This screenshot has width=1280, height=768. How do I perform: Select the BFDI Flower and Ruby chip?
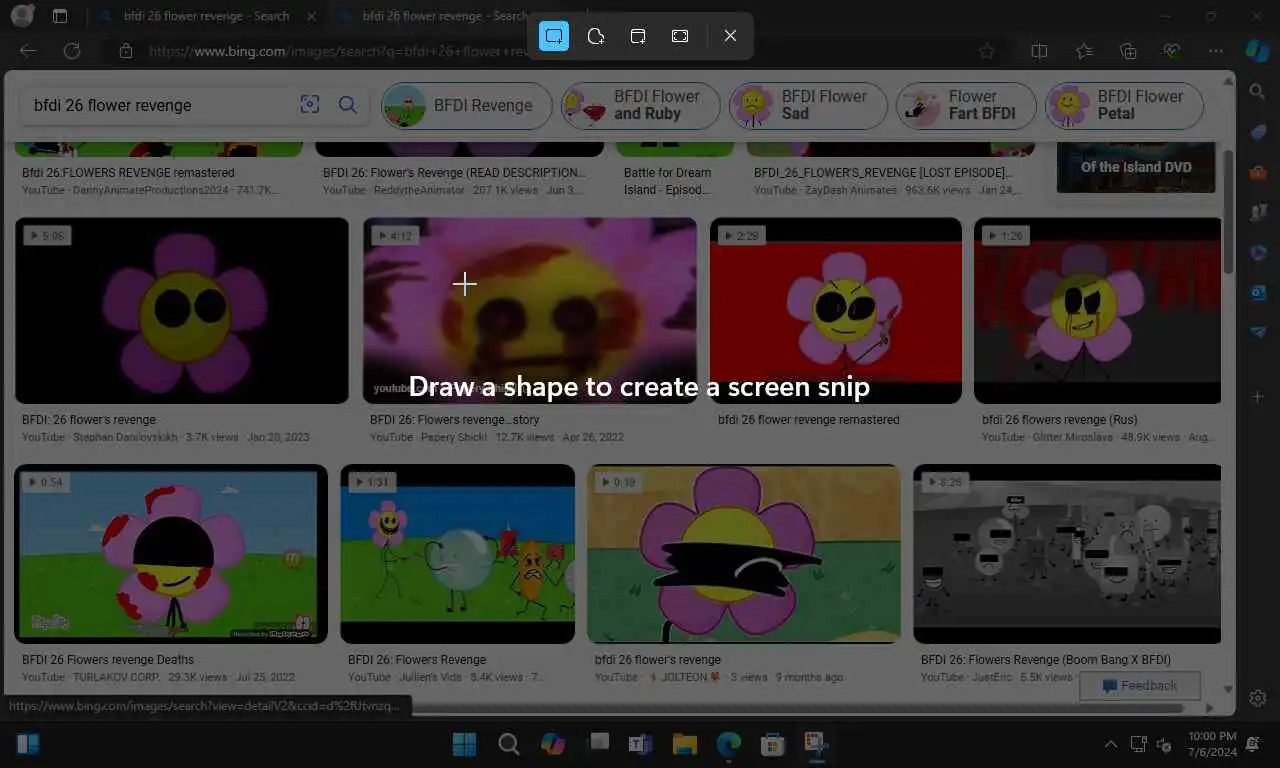tap(640, 105)
